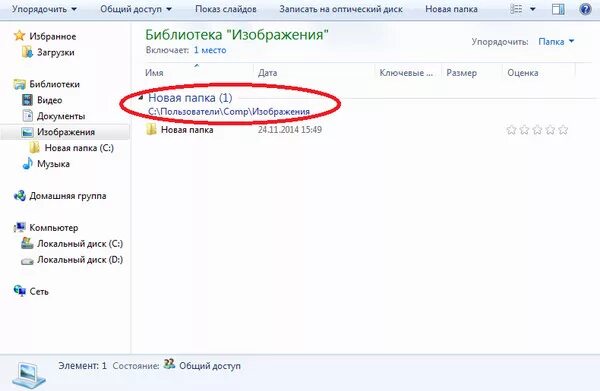Click the Видео library icon
600x391 pixels.
pyautogui.click(x=27, y=100)
